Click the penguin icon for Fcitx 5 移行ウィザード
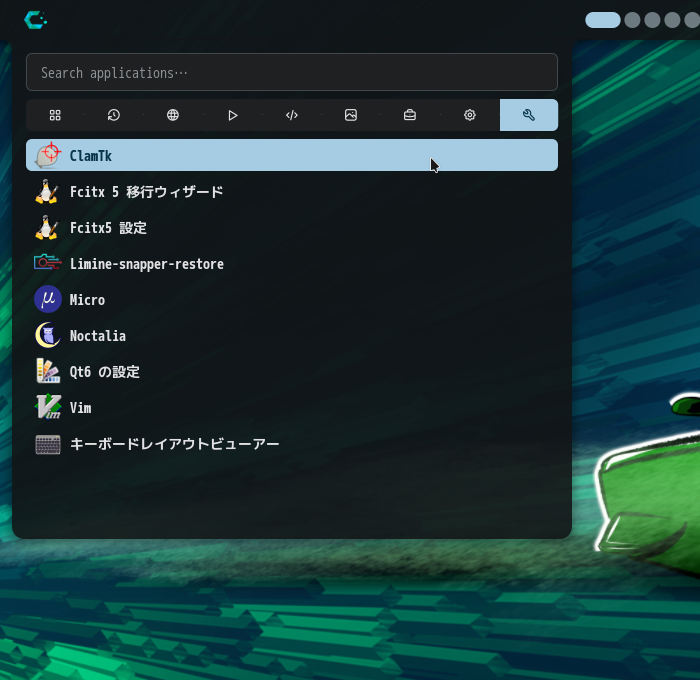Viewport: 700px width, 680px height. 47,192
